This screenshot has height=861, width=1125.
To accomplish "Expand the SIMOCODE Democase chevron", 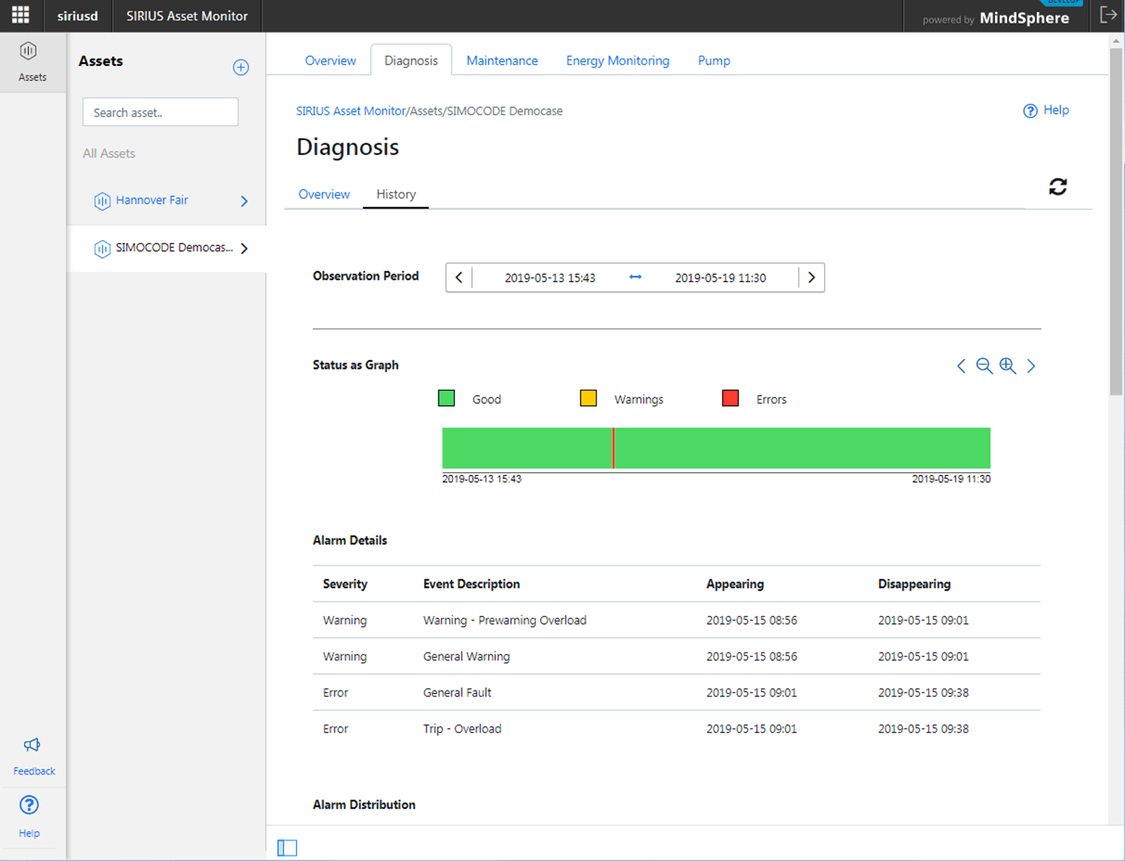I will click(244, 248).
